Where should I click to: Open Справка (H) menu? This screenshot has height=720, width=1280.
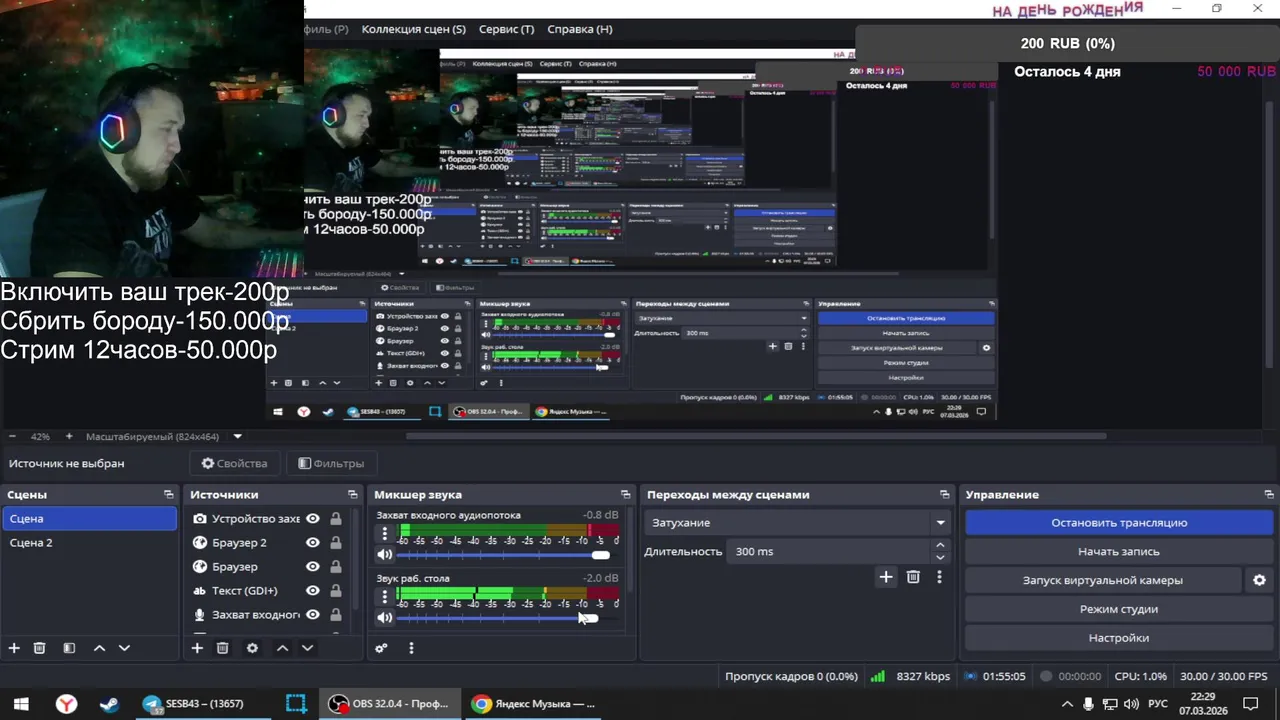click(580, 29)
